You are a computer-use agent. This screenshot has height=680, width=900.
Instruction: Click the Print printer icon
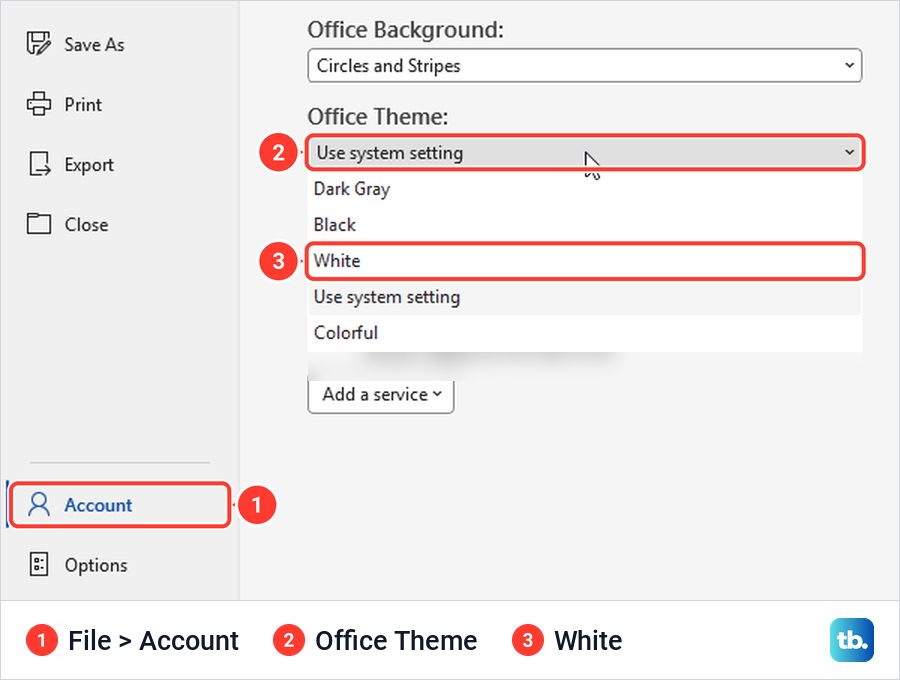[38, 104]
